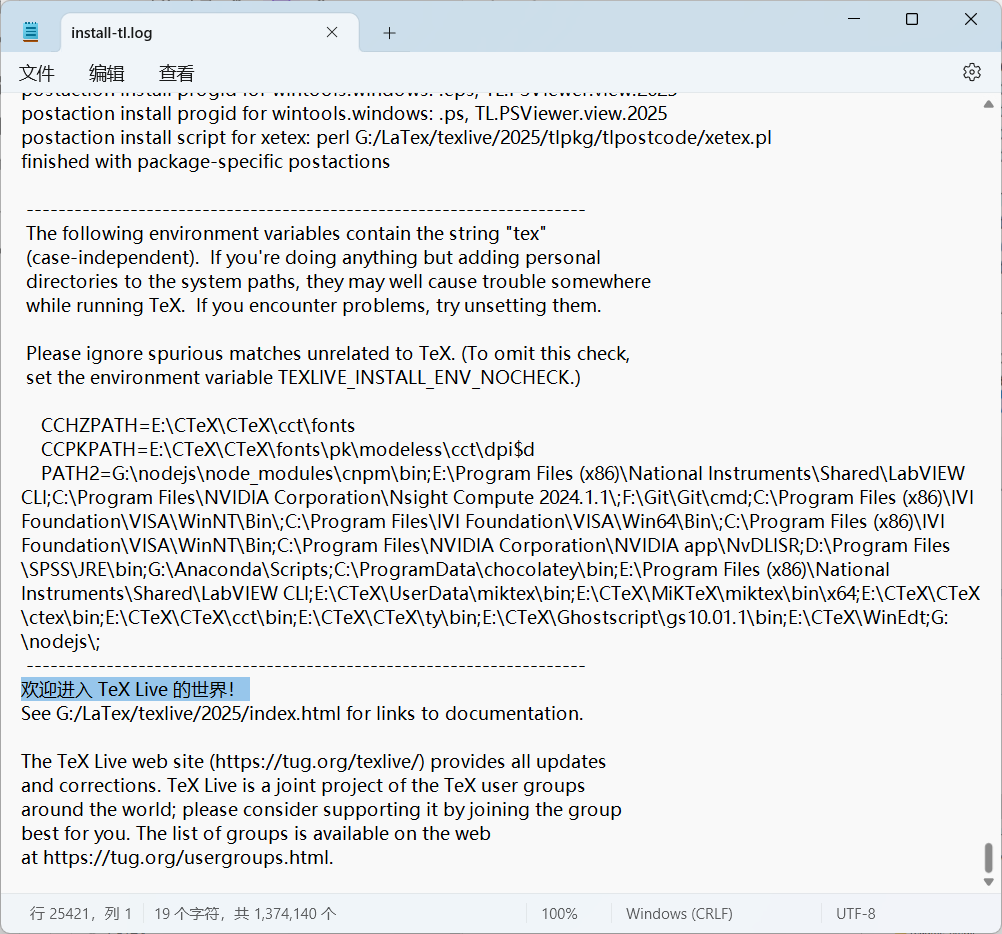Click the vertical scrollbar thumb

tap(989, 857)
